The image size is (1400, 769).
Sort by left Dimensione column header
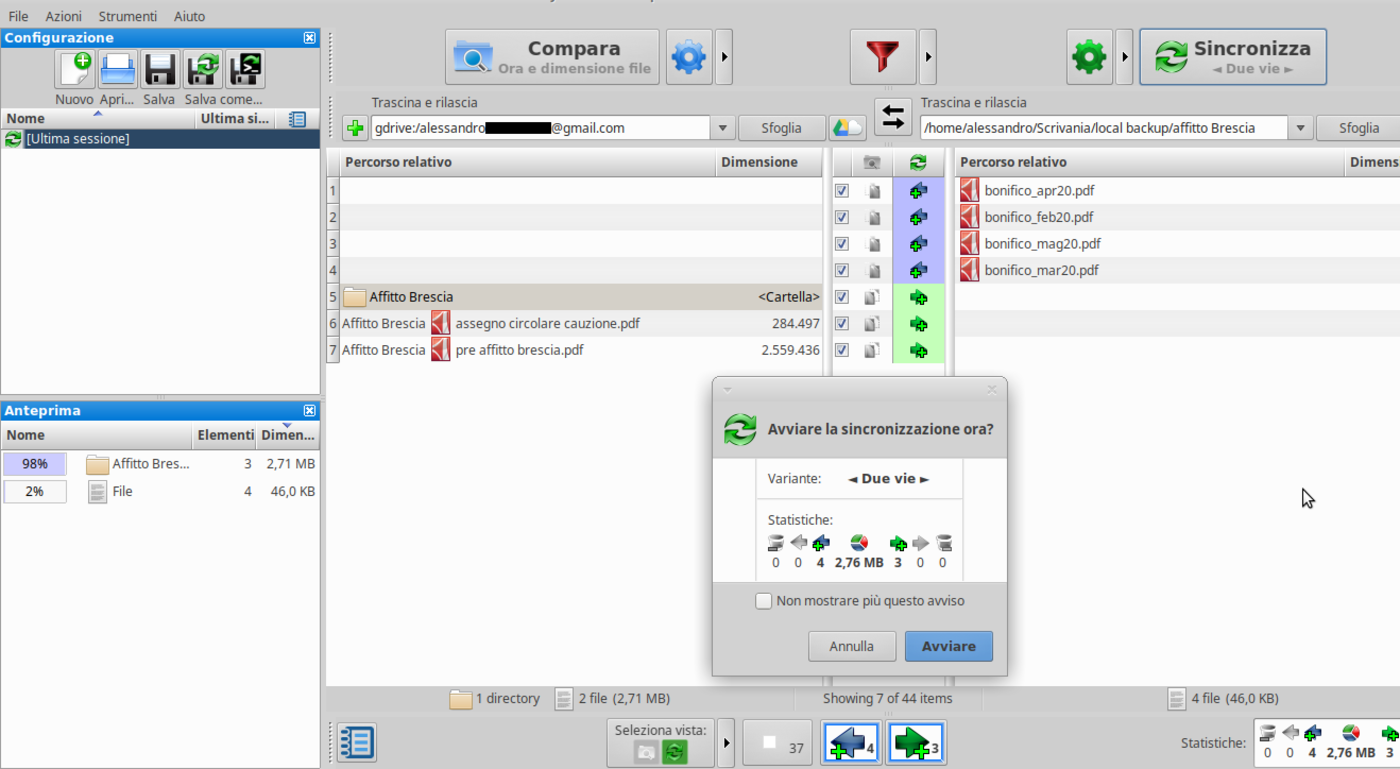[x=768, y=162]
